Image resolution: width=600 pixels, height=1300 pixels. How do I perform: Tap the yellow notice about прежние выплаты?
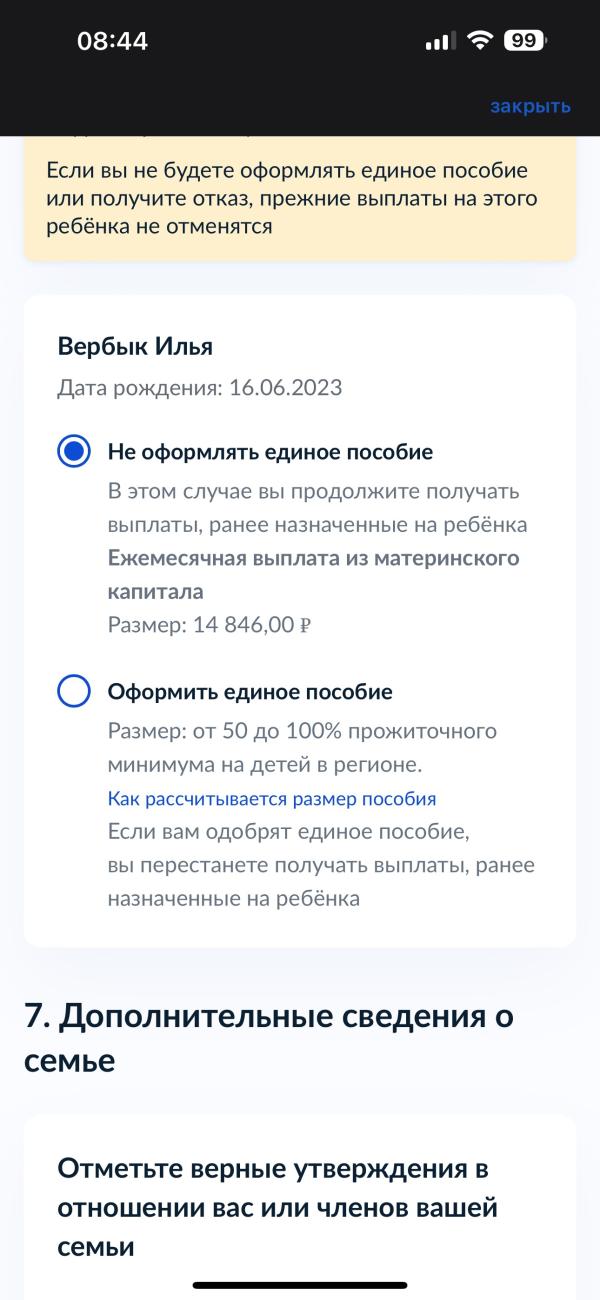[300, 198]
